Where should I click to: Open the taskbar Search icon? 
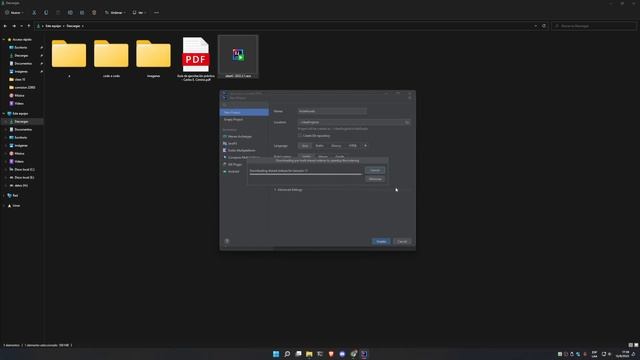click(x=287, y=354)
